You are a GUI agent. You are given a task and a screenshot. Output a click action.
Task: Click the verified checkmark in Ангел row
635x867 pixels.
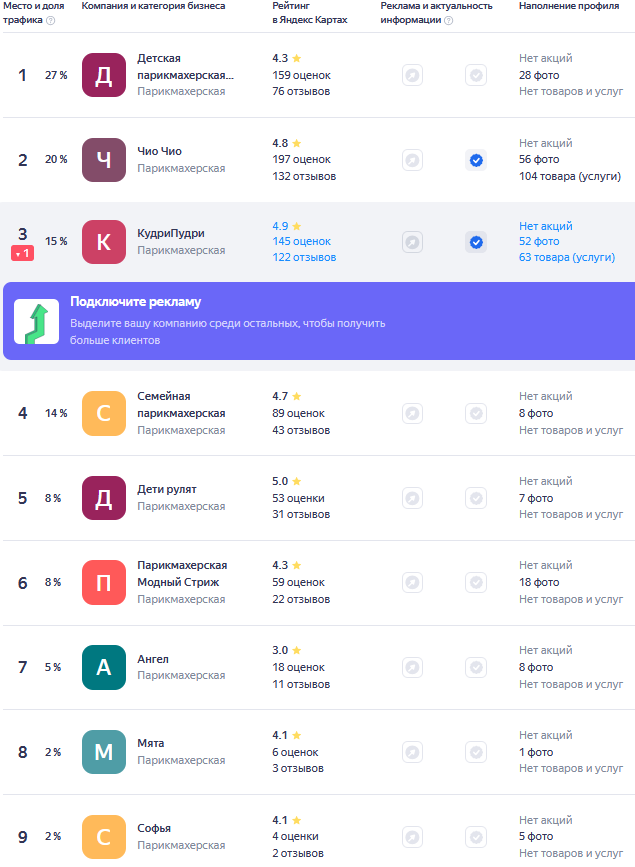pos(476,667)
